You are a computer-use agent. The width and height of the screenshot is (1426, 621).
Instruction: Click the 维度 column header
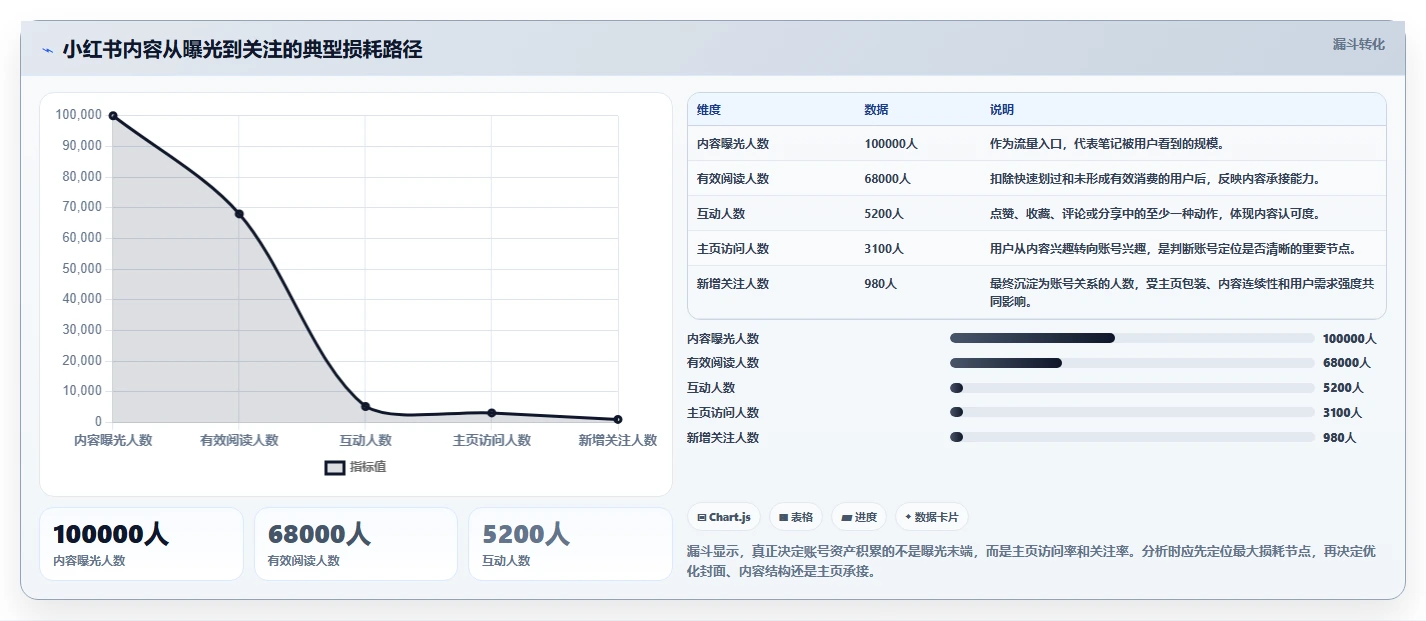[x=709, y=110]
